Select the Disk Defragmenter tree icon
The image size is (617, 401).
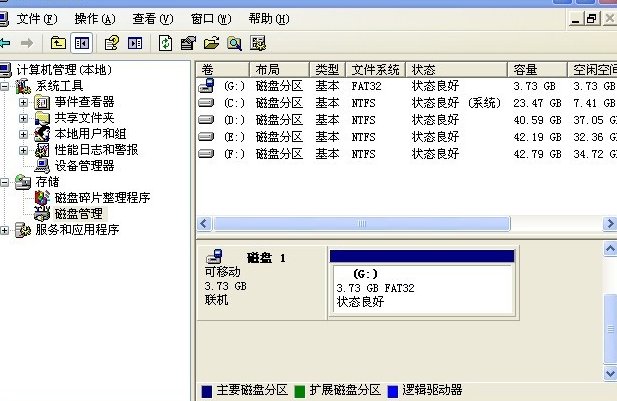(42, 198)
